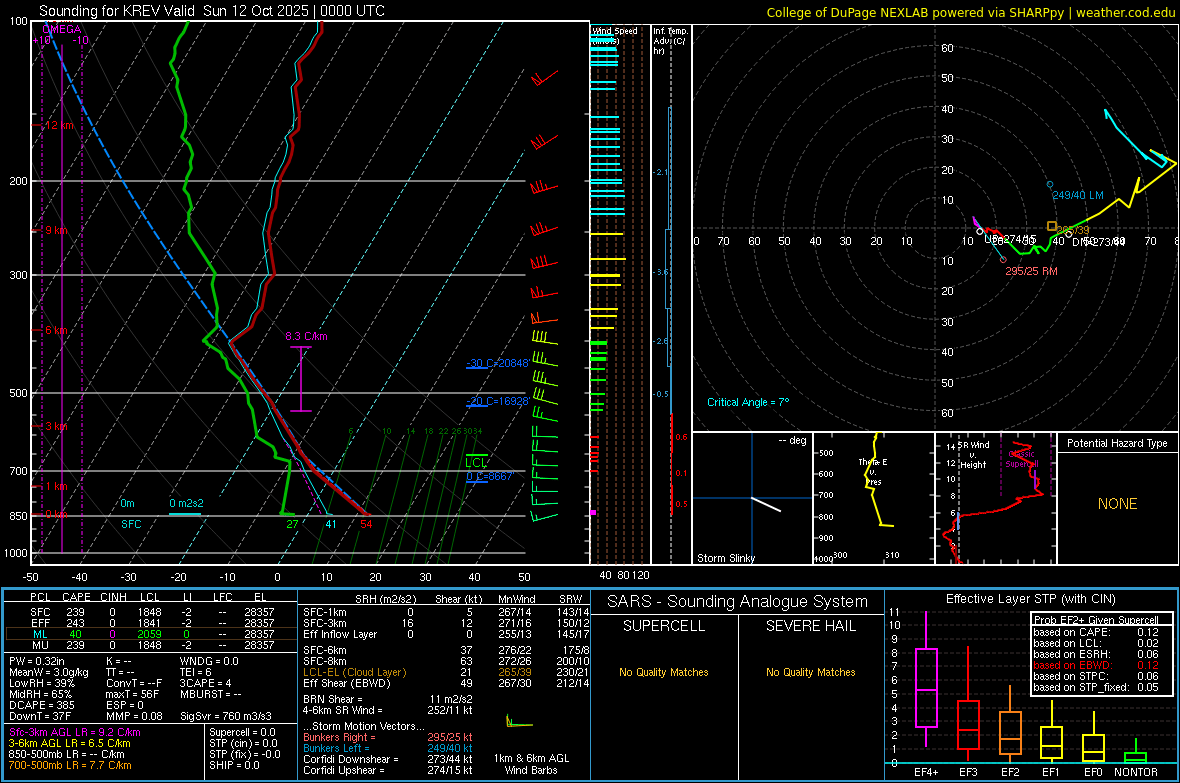Viewport: 1180px width, 783px height.
Task: Click the '0 C=8667'' freezing level label
Action: point(489,476)
